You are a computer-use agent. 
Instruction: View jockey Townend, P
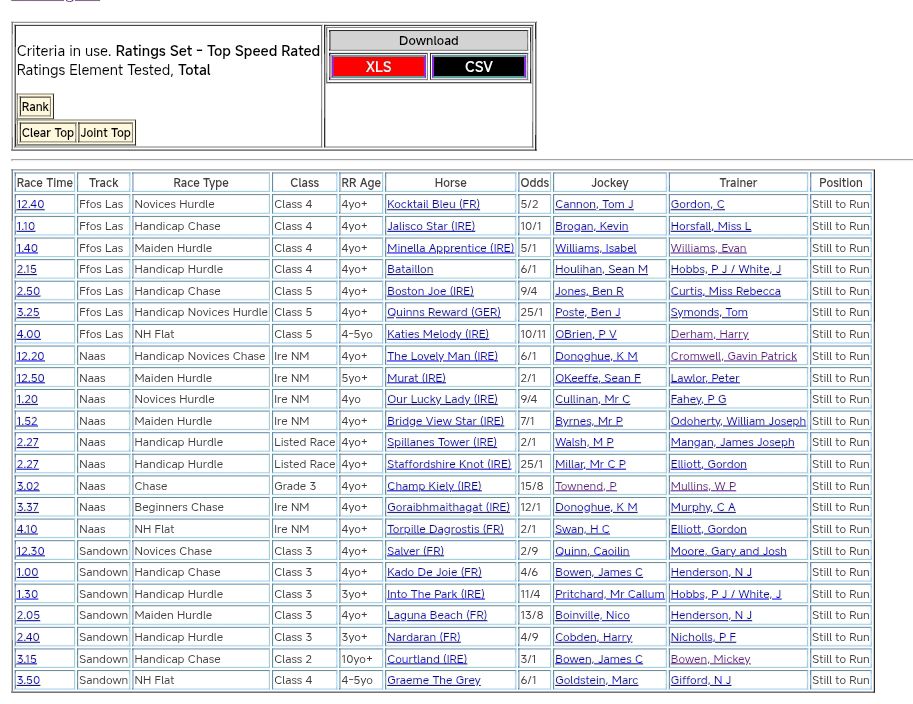tap(585, 486)
